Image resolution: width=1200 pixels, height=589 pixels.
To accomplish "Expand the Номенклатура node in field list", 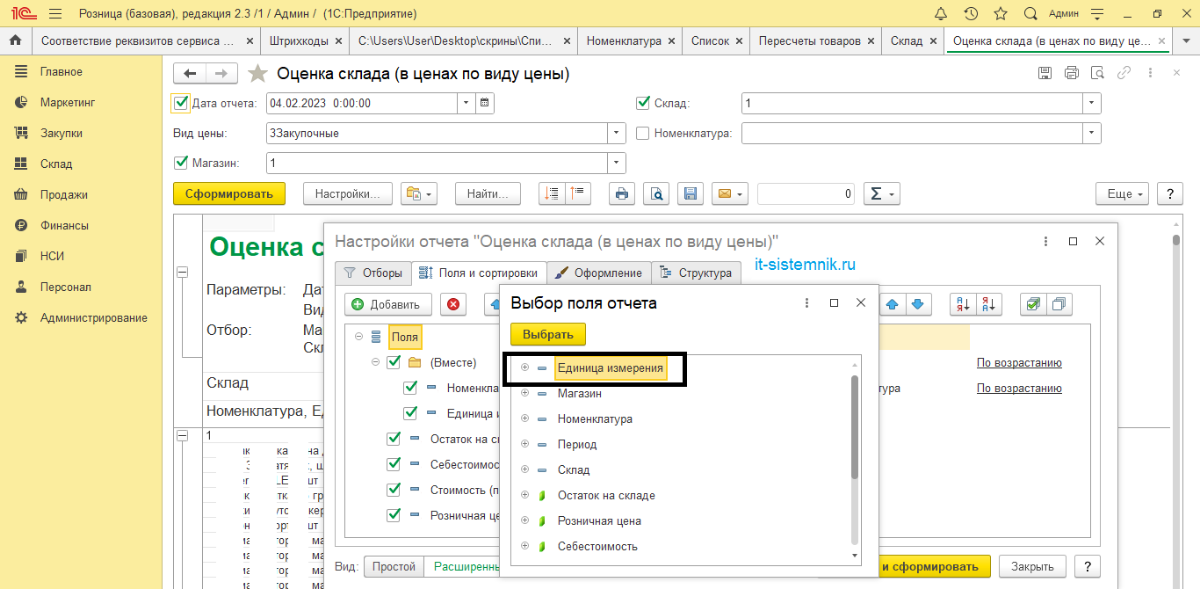I will (x=525, y=419).
